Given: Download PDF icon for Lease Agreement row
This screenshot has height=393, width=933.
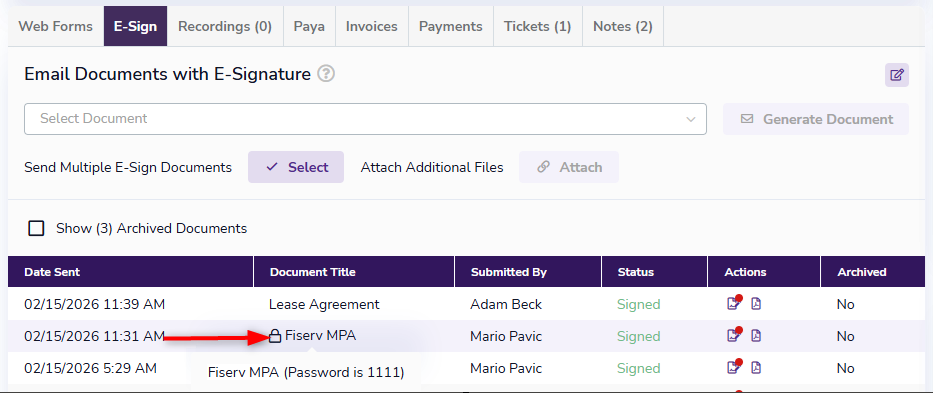Looking at the screenshot, I should tap(756, 304).
